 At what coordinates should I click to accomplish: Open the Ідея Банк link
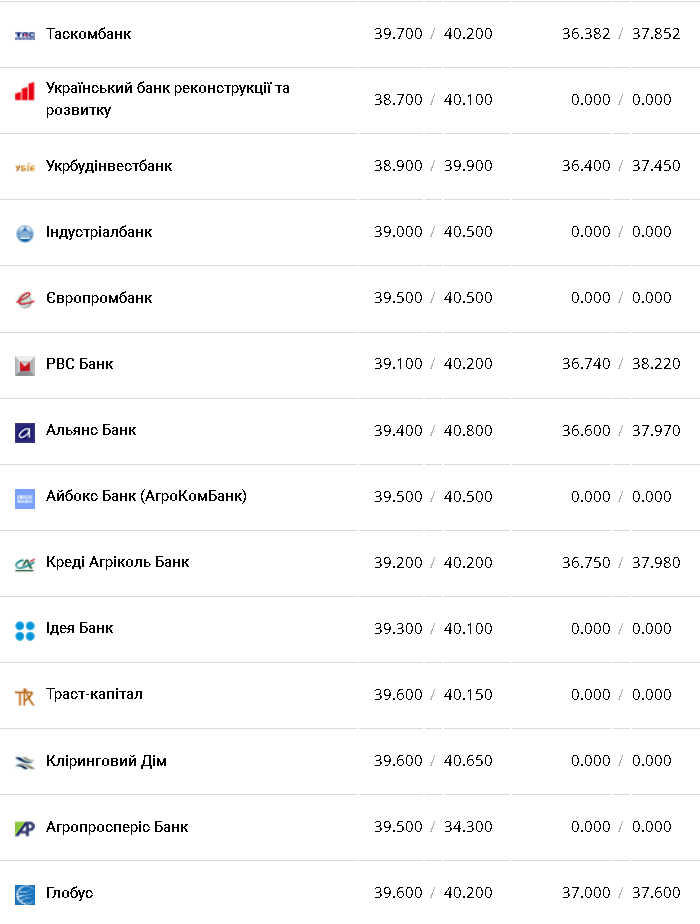[x=79, y=628]
